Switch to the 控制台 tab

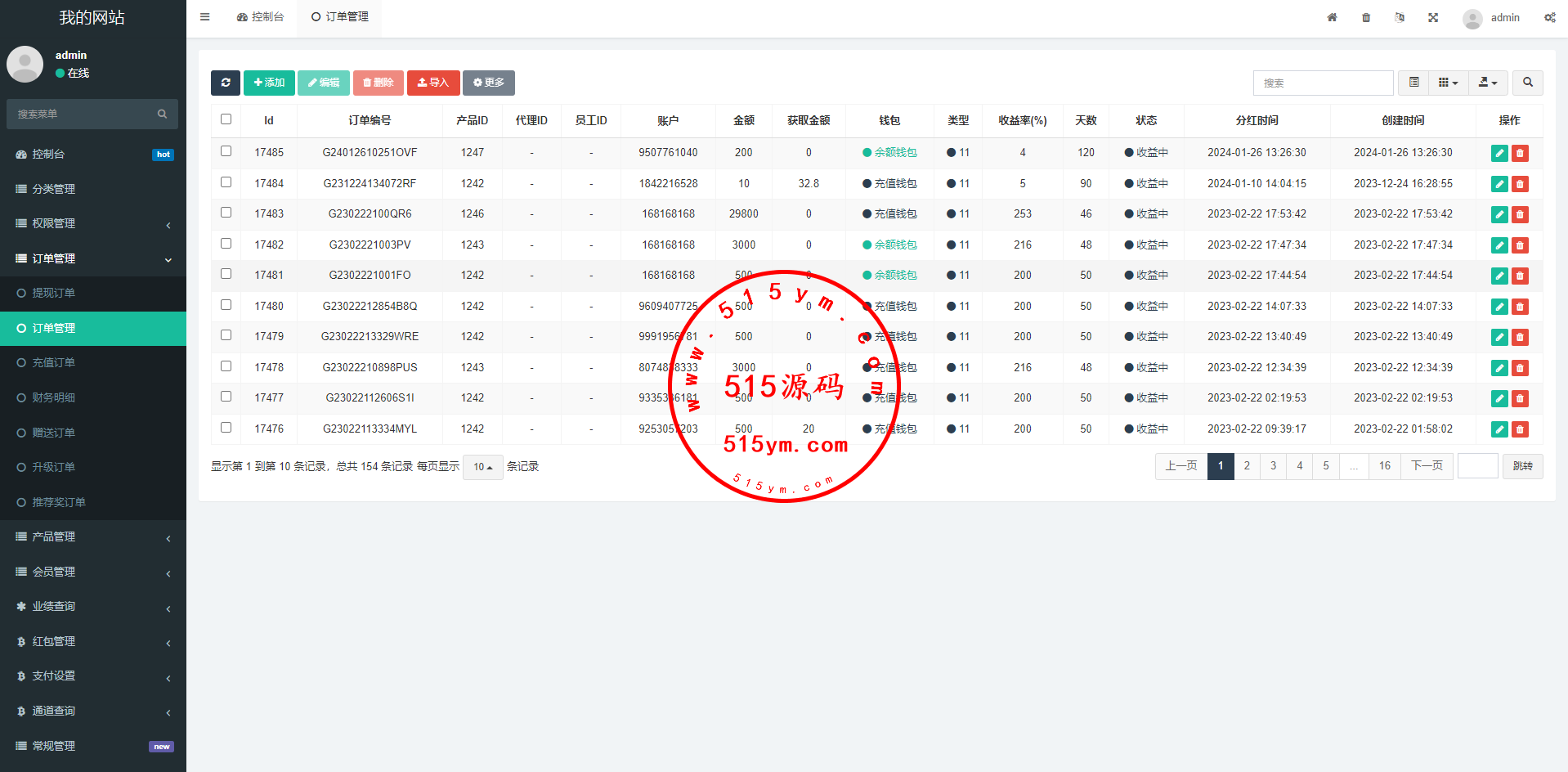coord(261,17)
